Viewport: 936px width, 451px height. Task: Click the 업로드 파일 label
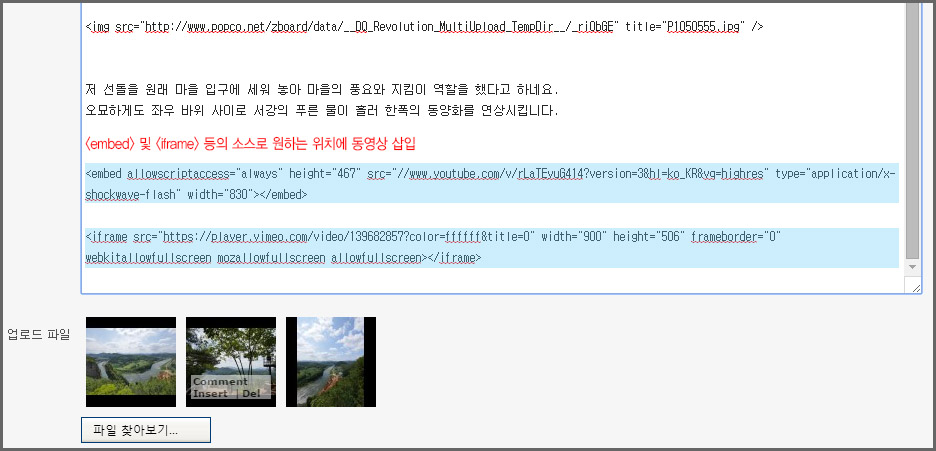click(x=39, y=334)
